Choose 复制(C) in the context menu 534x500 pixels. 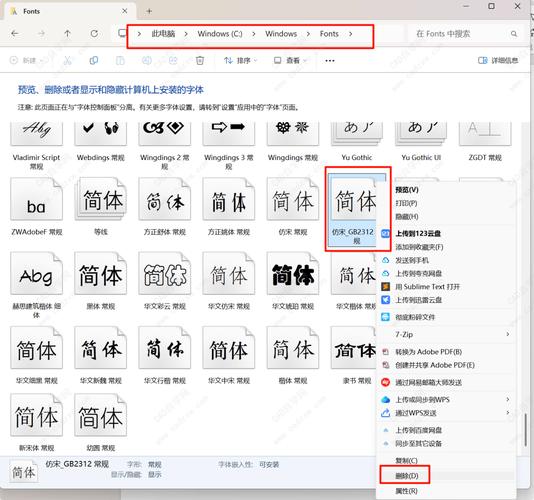(x=446, y=460)
